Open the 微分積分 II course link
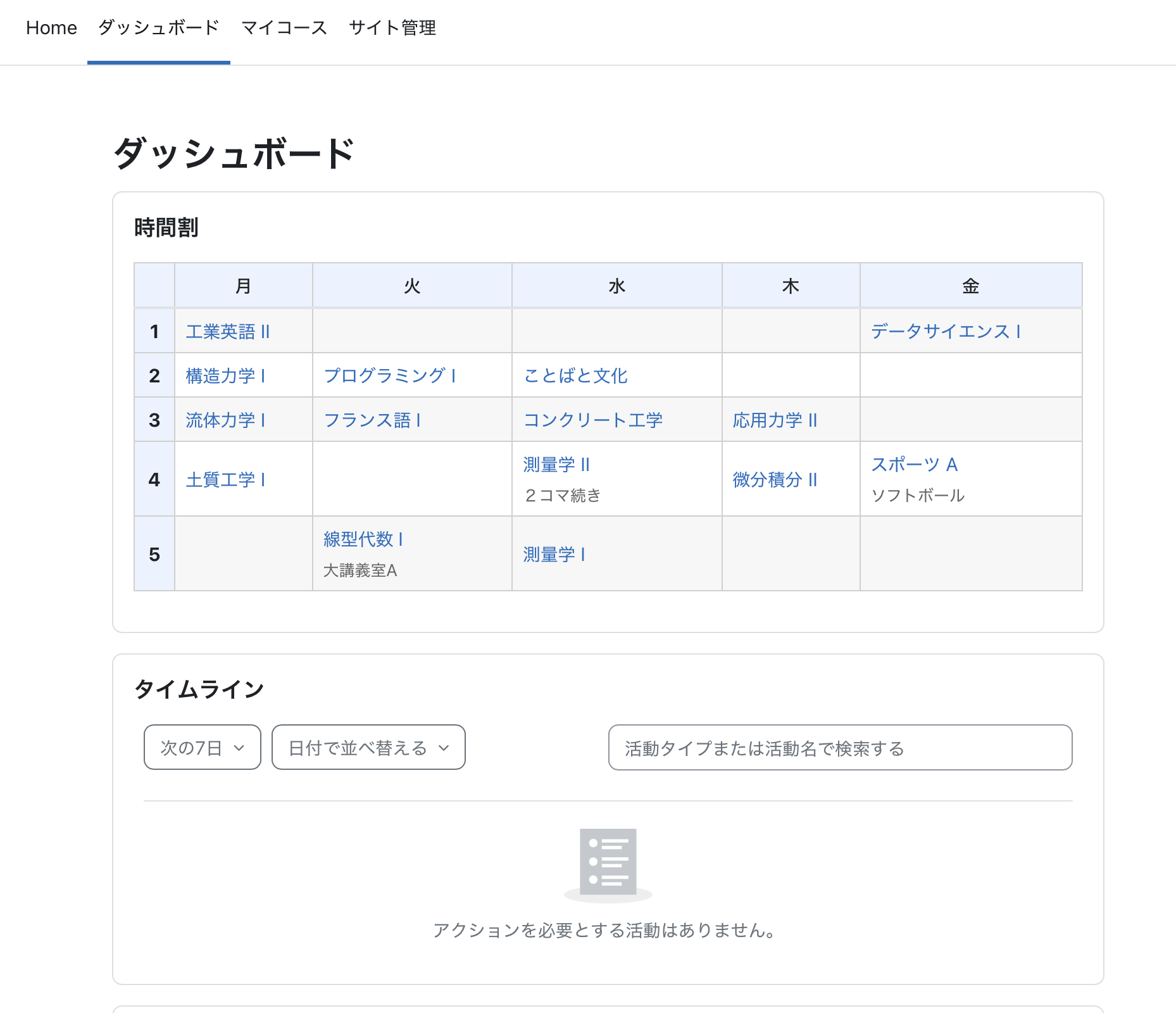The width and height of the screenshot is (1176, 1013). click(775, 480)
